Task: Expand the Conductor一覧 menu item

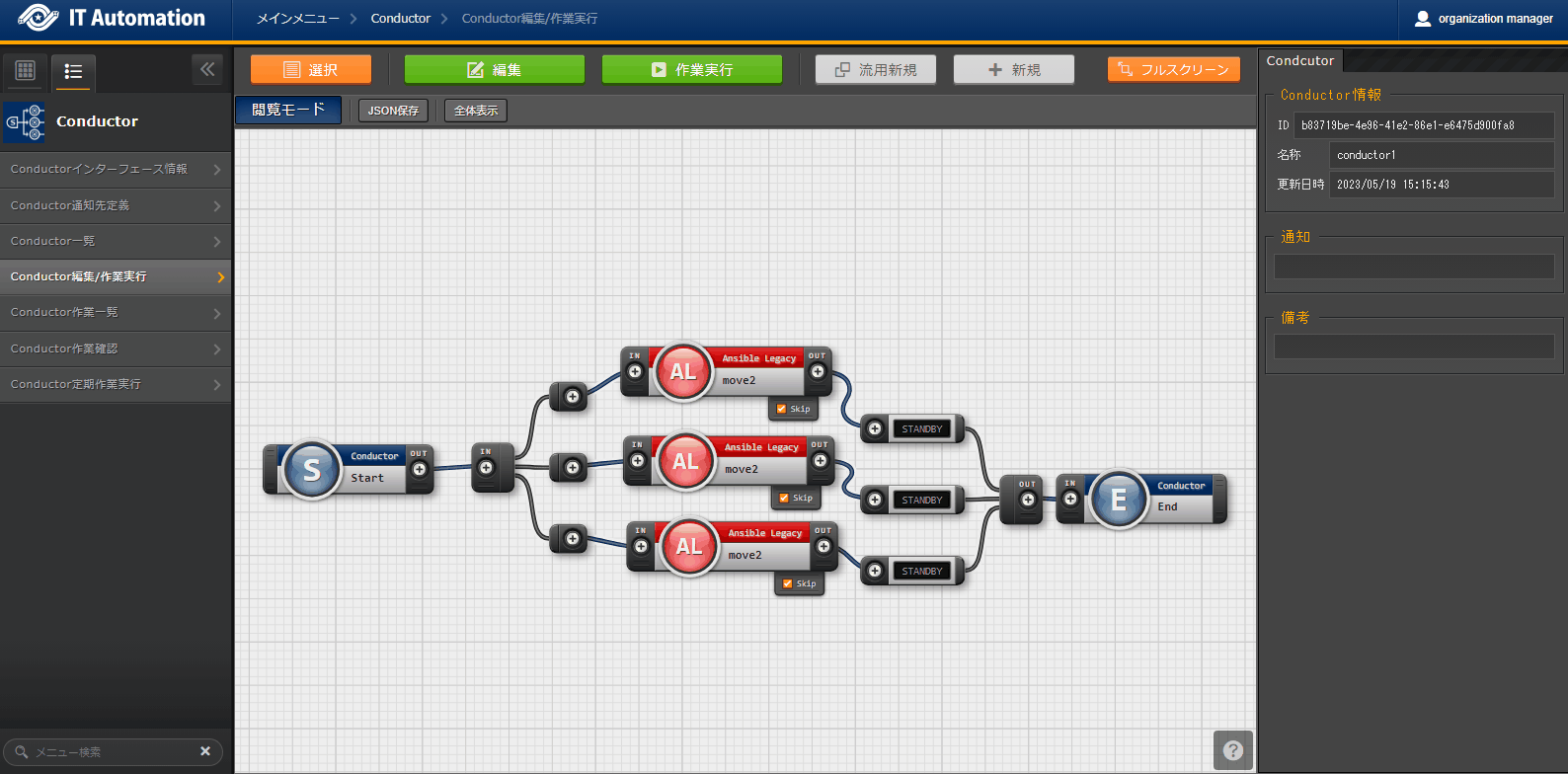Action: tap(116, 241)
